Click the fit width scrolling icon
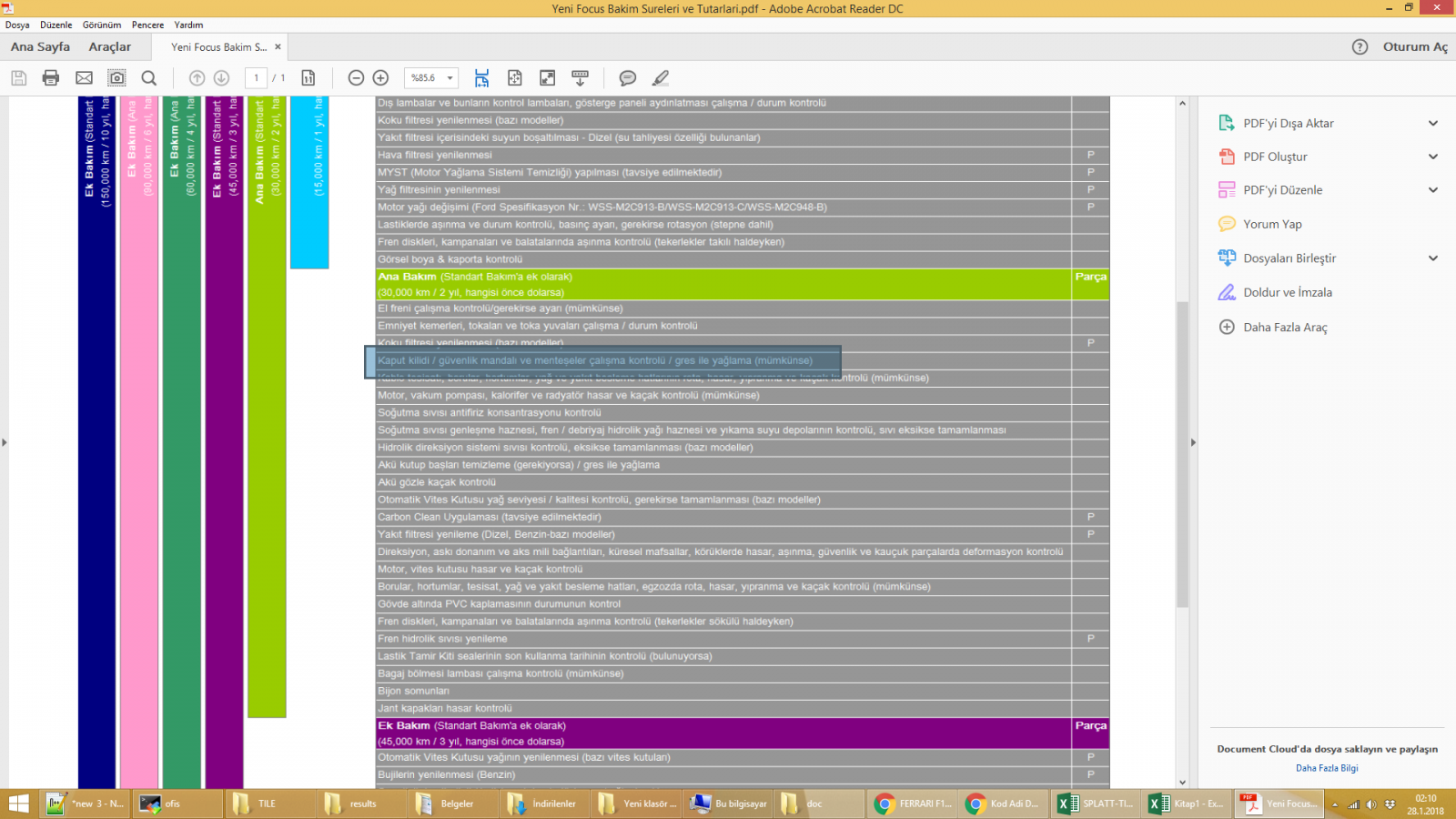The image size is (1456, 819). [482, 78]
